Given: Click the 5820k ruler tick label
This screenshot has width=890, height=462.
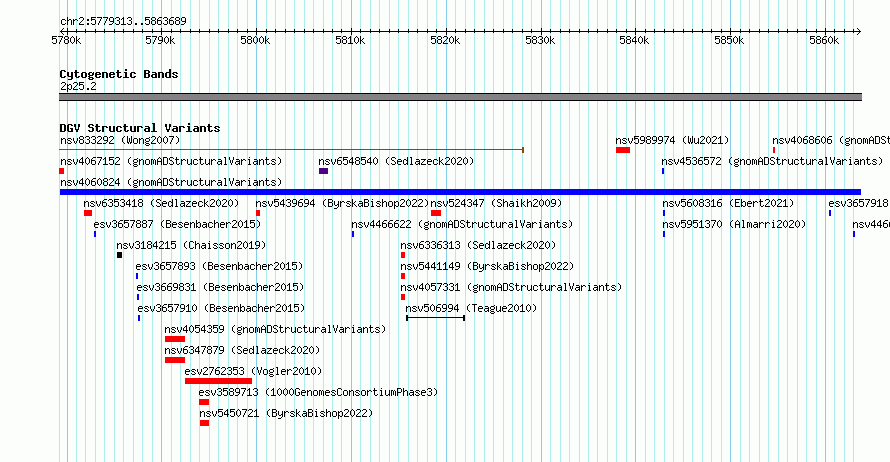Looking at the screenshot, I should point(445,41).
